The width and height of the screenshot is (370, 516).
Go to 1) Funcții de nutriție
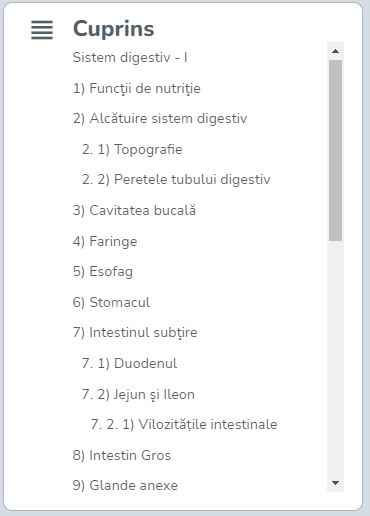coord(137,88)
